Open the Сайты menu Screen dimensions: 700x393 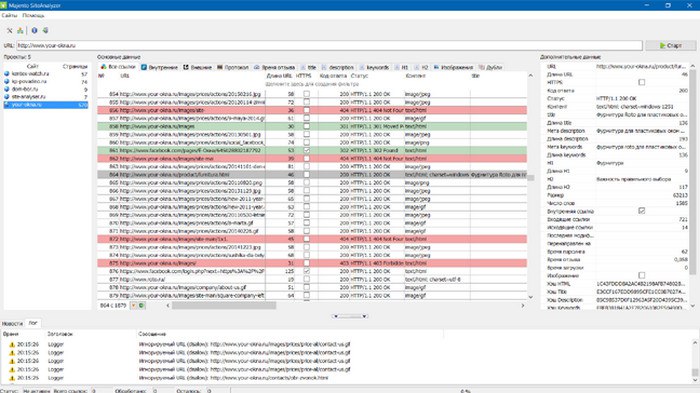pyautogui.click(x=9, y=15)
